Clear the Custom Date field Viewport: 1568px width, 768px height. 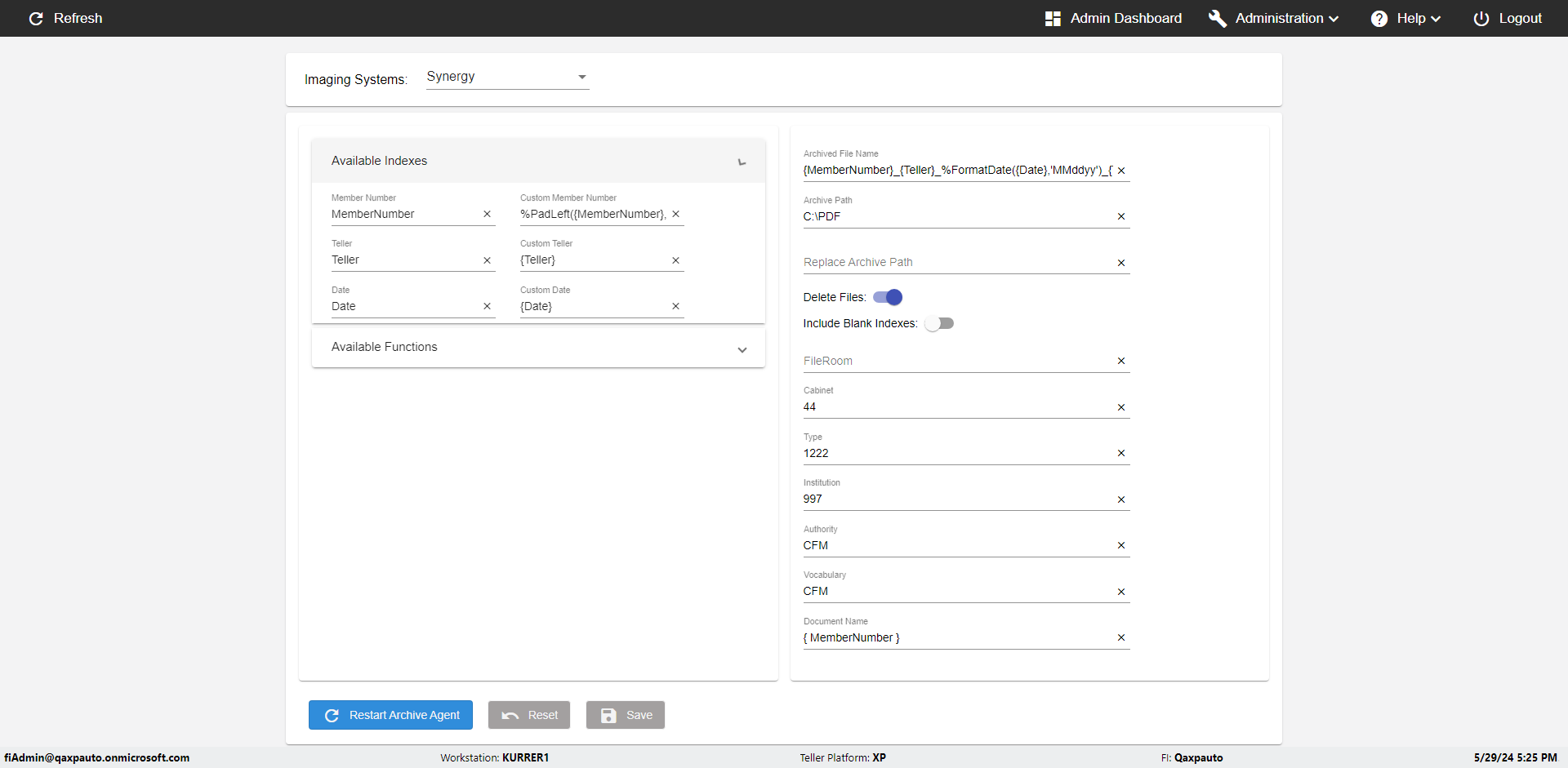click(675, 306)
